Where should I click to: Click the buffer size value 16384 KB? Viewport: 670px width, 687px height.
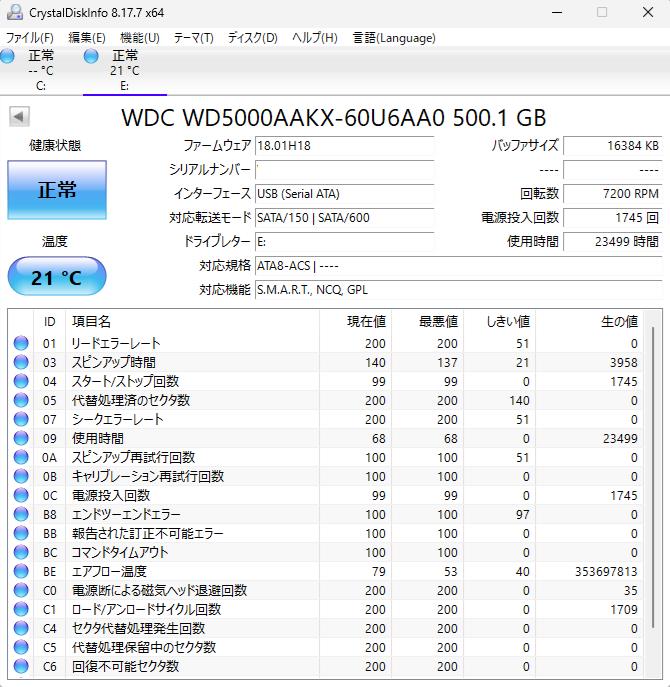click(613, 145)
